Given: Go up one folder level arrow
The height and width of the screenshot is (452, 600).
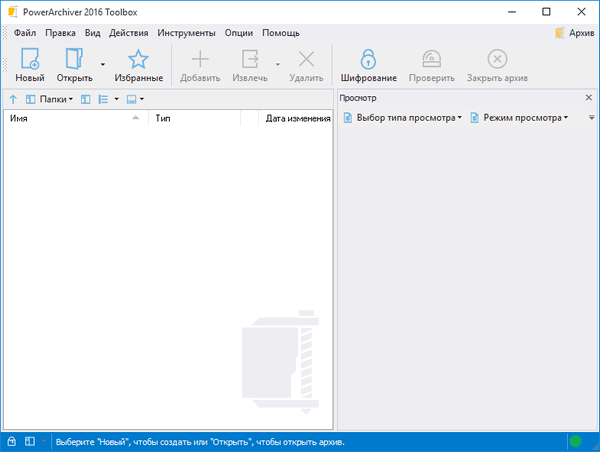Looking at the screenshot, I should [x=13, y=100].
